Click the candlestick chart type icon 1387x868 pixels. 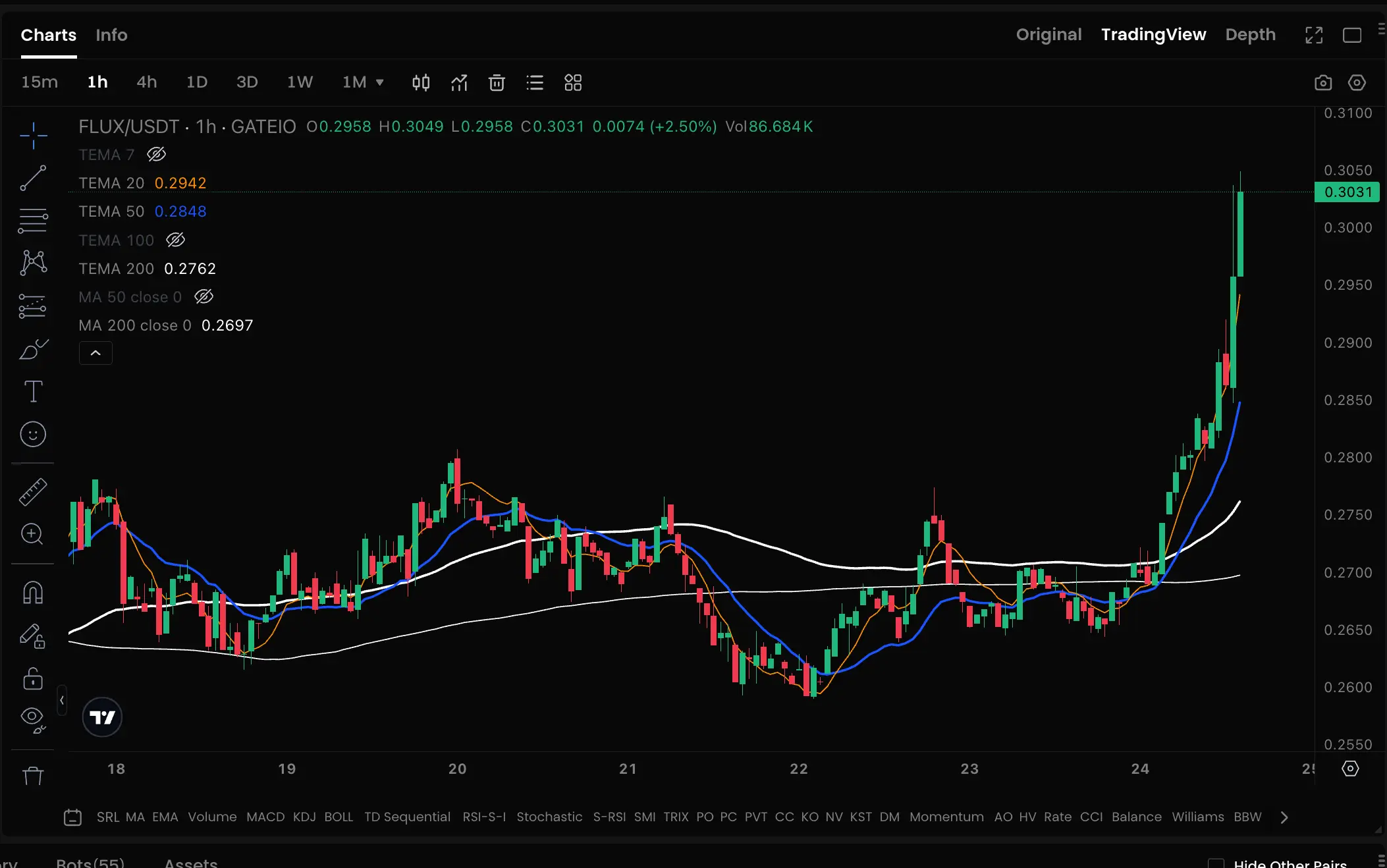[x=421, y=82]
